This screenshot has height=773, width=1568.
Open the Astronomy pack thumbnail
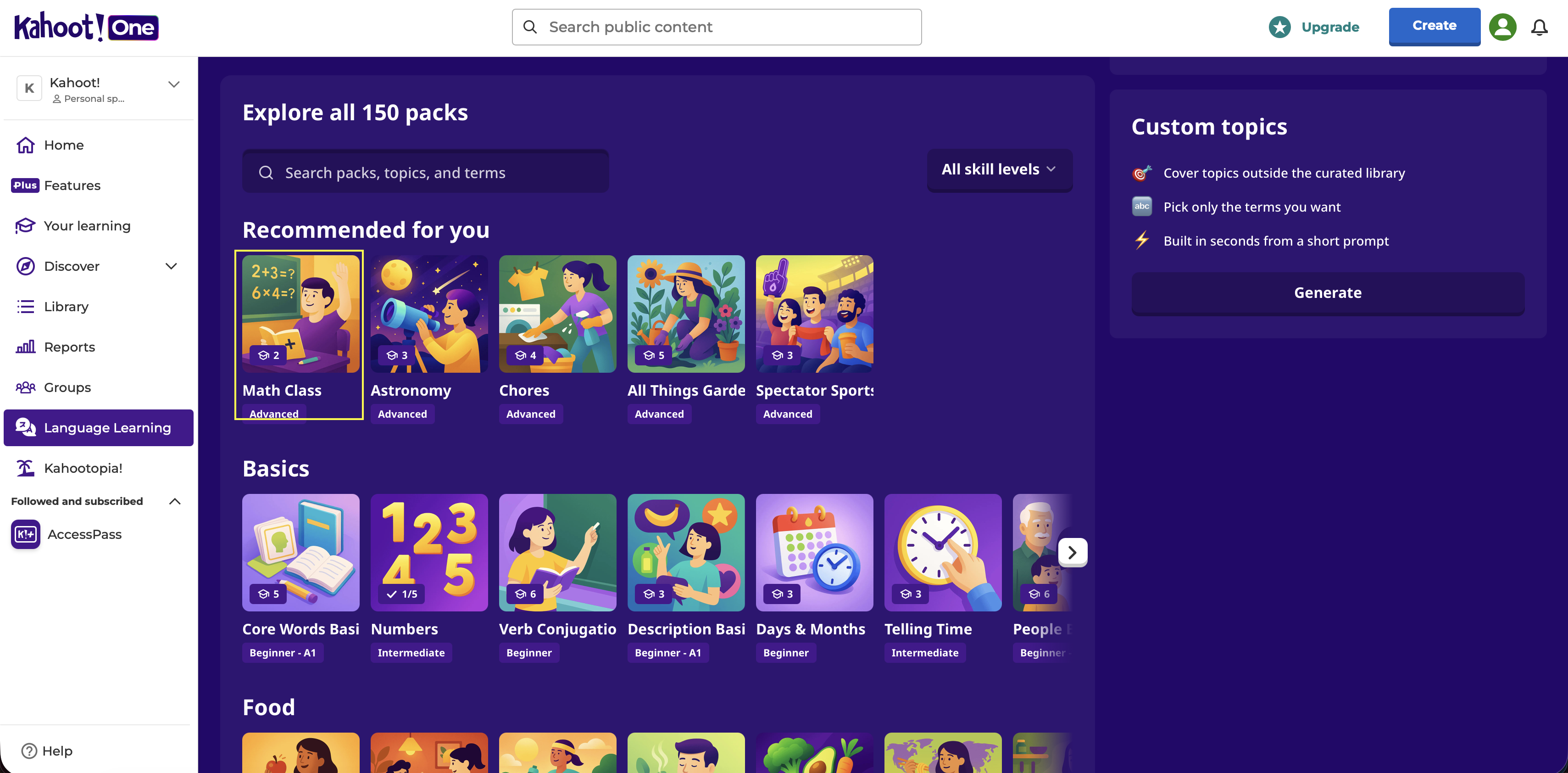[429, 314]
